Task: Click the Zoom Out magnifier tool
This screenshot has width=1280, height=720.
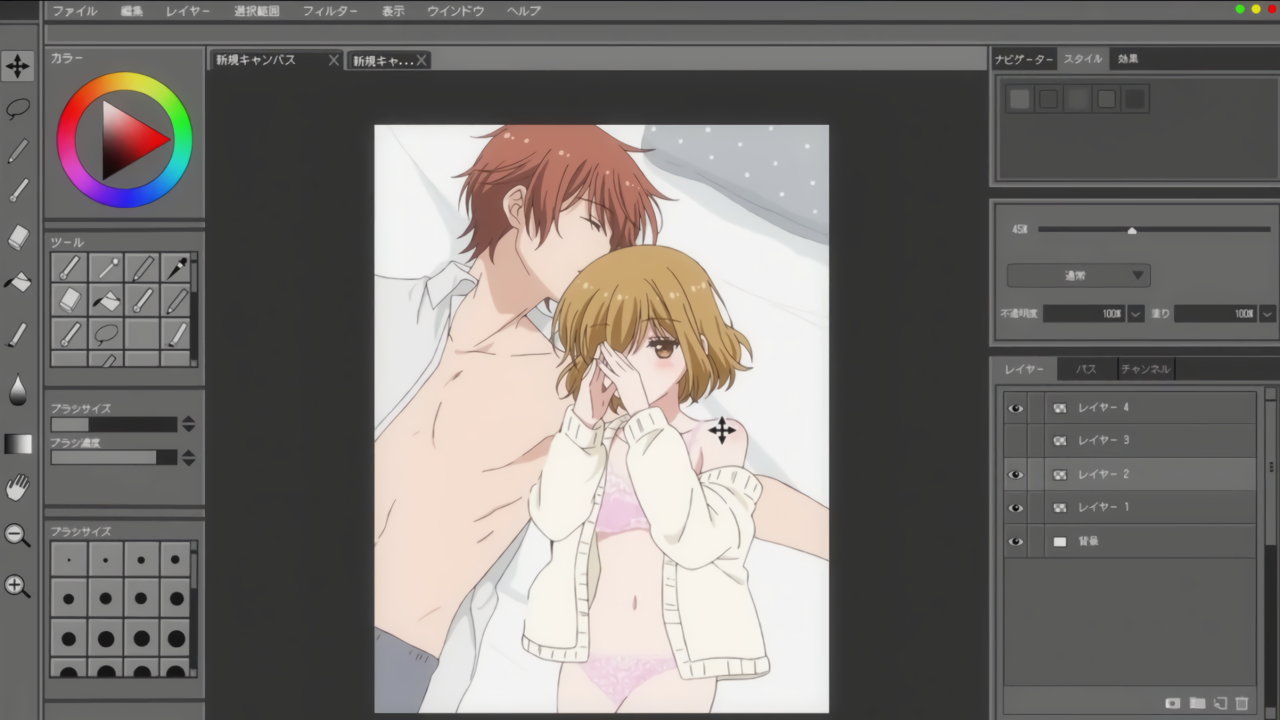Action: pyautogui.click(x=18, y=536)
